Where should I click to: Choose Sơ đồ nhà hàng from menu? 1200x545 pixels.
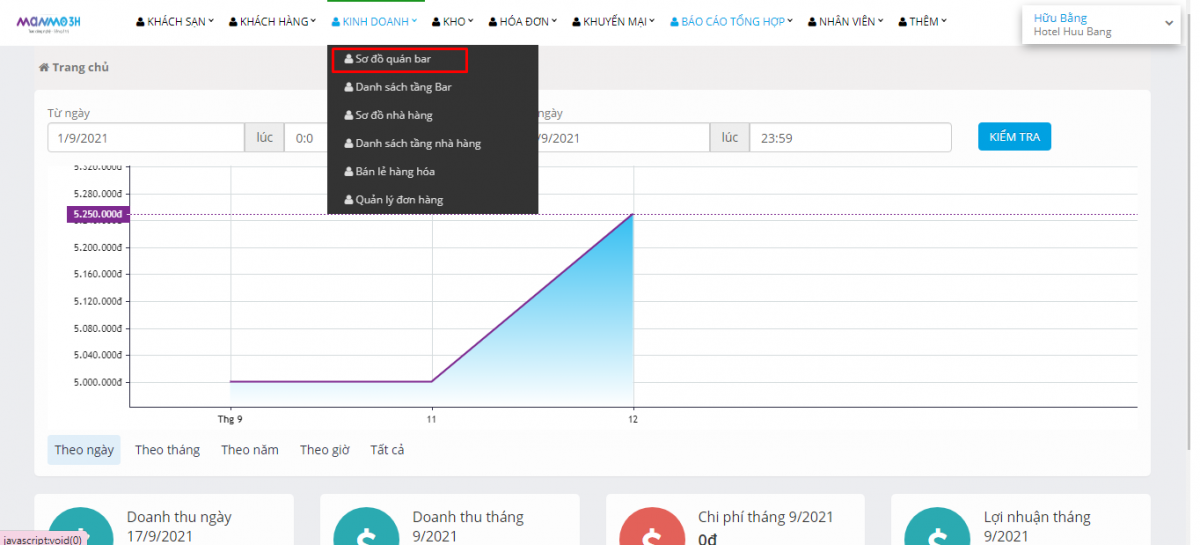393,116
